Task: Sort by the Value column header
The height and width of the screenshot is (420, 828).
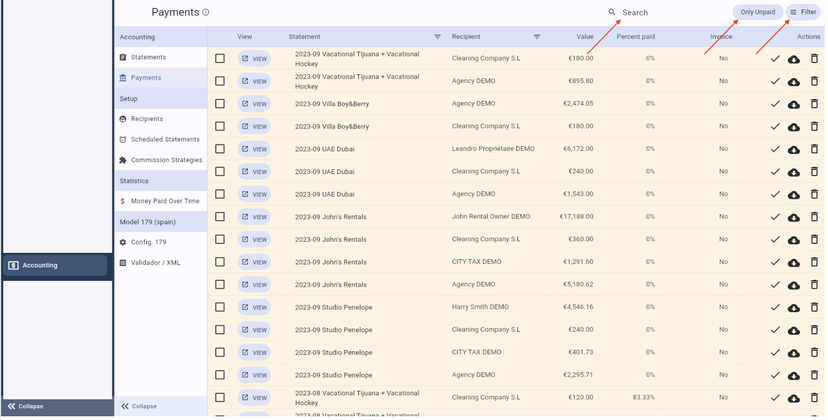Action: click(585, 37)
